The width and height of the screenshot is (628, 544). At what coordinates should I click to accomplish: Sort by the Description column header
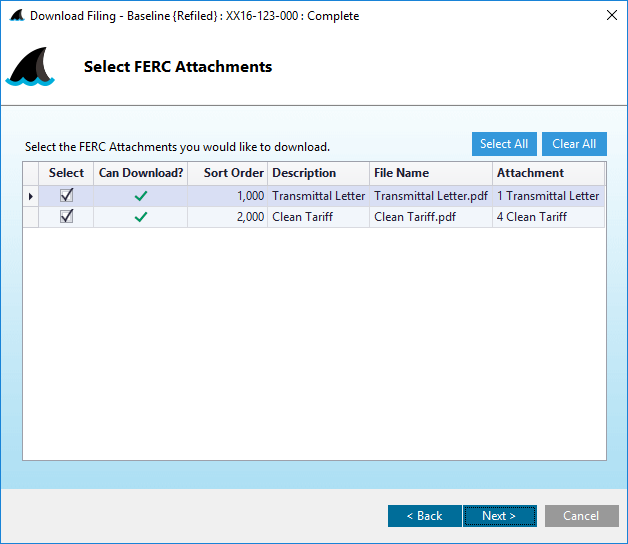[x=318, y=173]
